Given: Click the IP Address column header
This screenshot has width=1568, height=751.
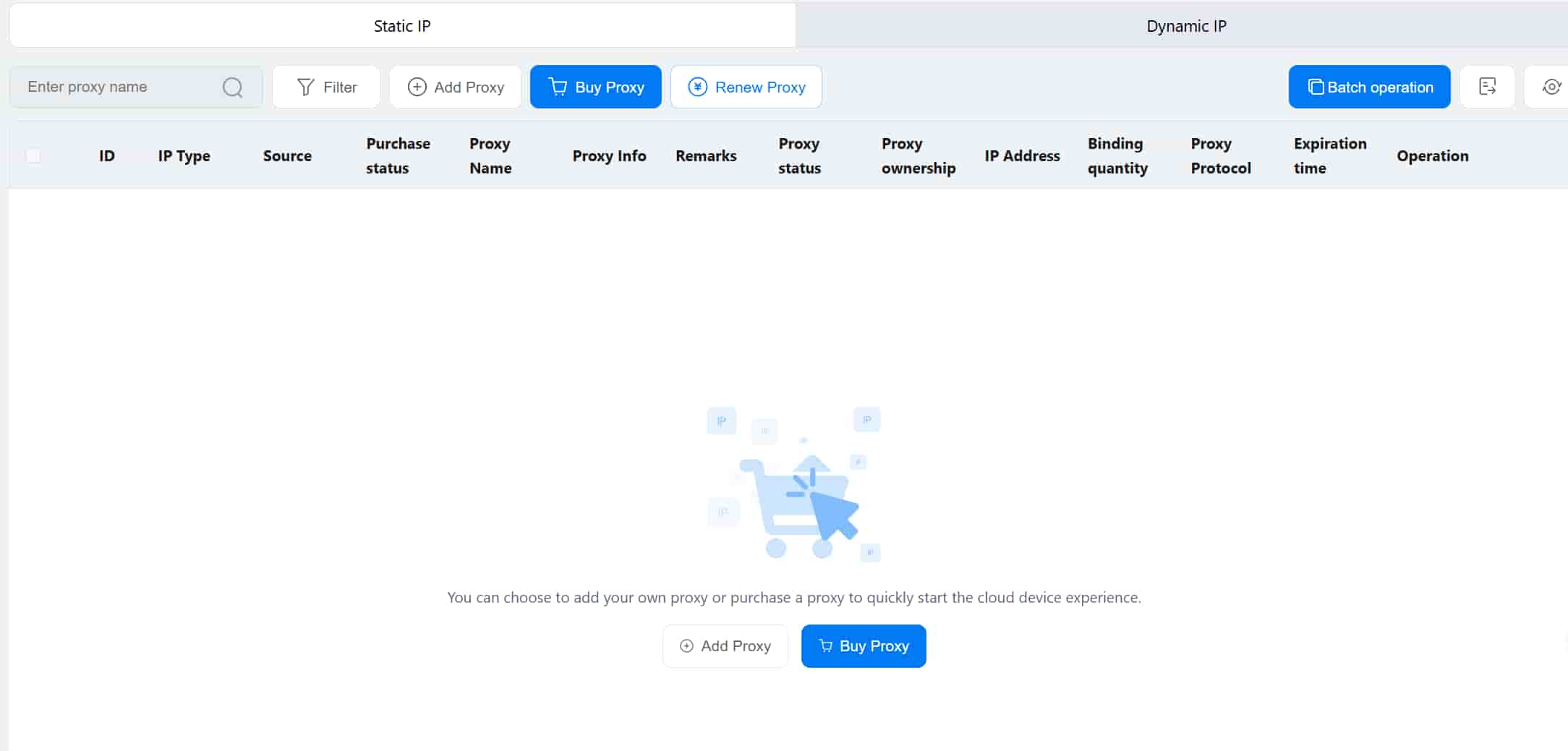Looking at the screenshot, I should pyautogui.click(x=1022, y=155).
